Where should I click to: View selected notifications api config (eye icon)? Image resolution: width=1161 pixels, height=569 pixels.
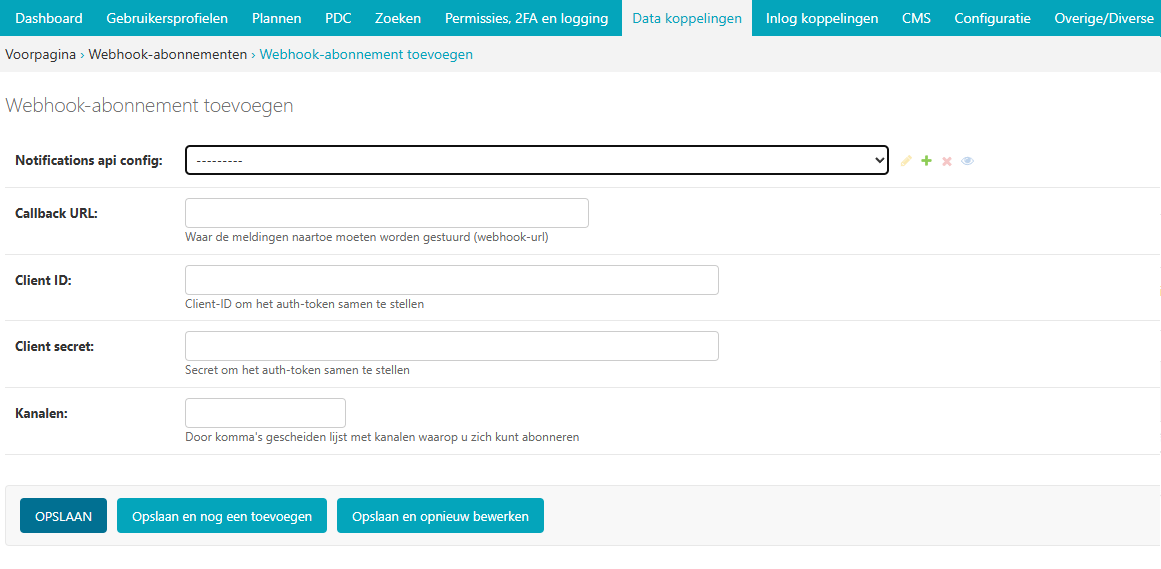coord(967,161)
